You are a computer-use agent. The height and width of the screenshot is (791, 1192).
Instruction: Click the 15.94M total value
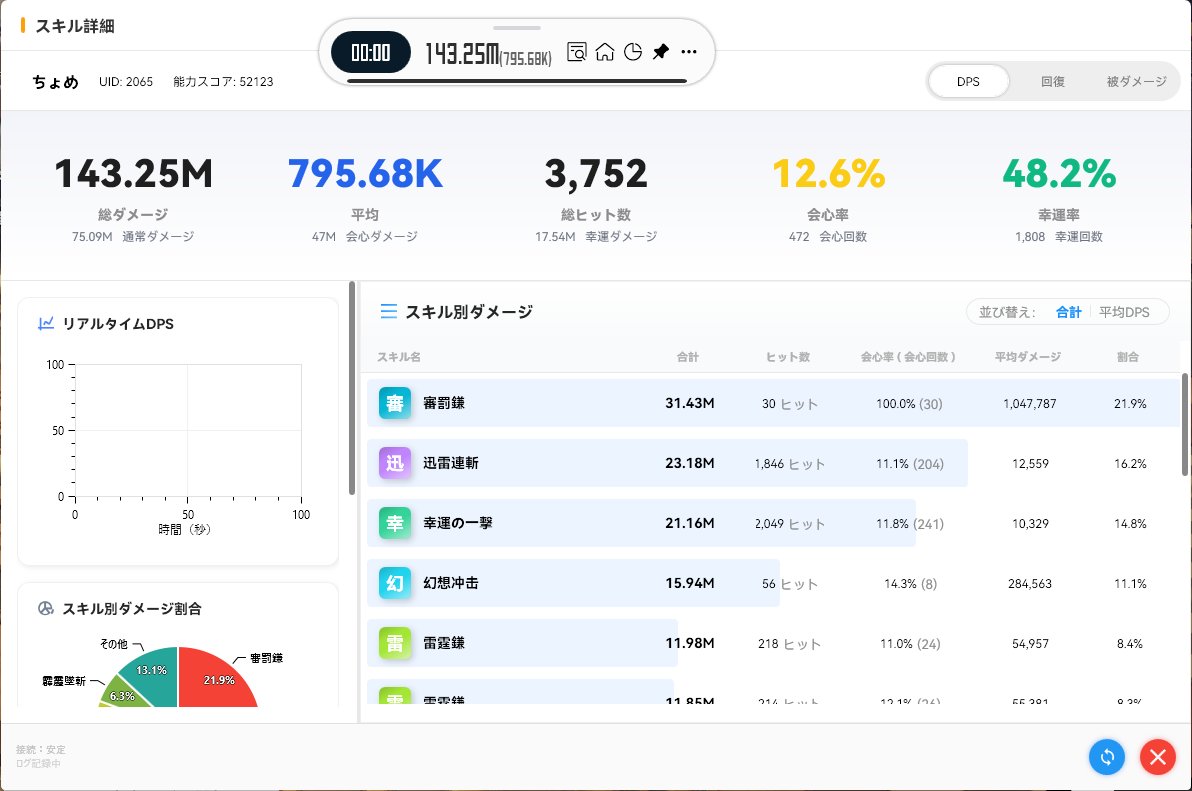690,584
